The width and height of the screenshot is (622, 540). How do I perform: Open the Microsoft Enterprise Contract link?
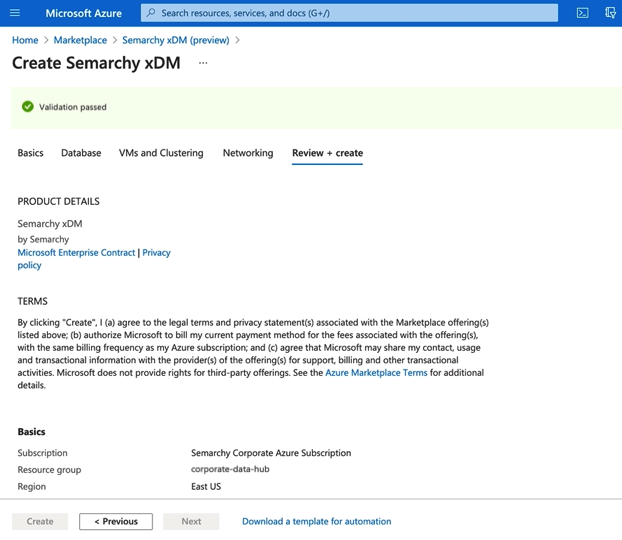click(x=76, y=253)
